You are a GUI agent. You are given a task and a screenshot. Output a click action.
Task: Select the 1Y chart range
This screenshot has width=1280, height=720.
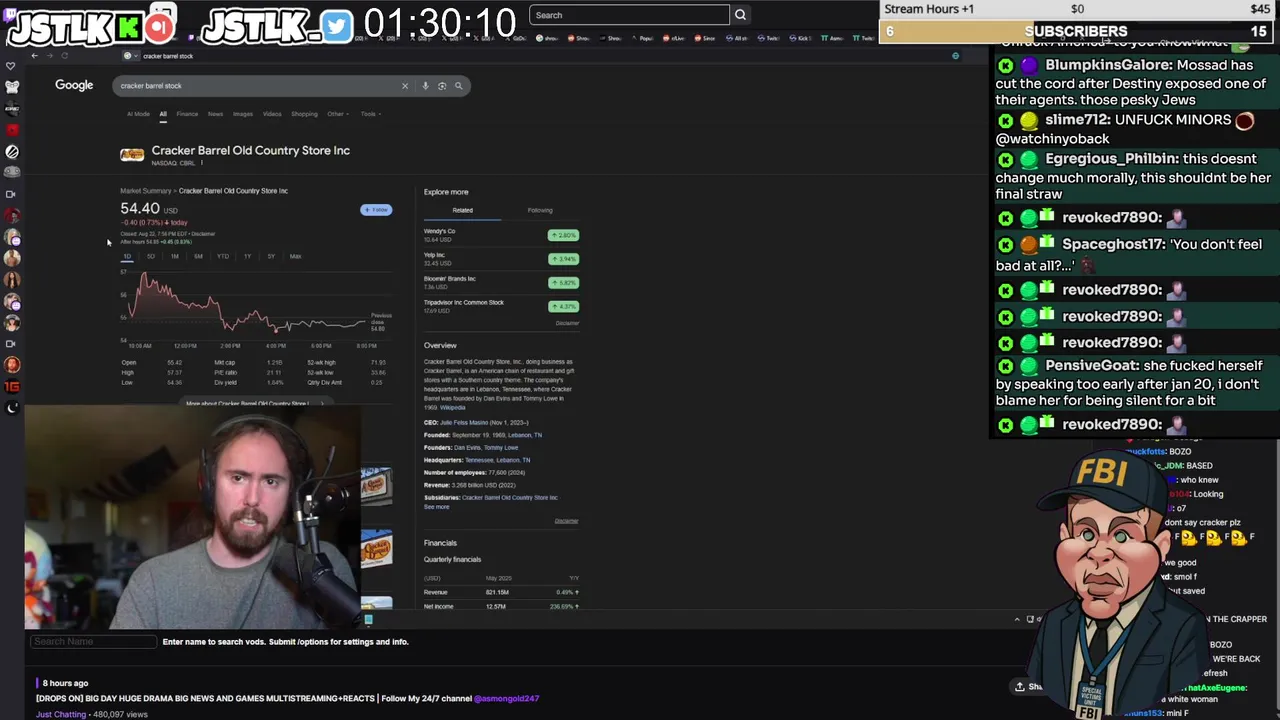(247, 257)
